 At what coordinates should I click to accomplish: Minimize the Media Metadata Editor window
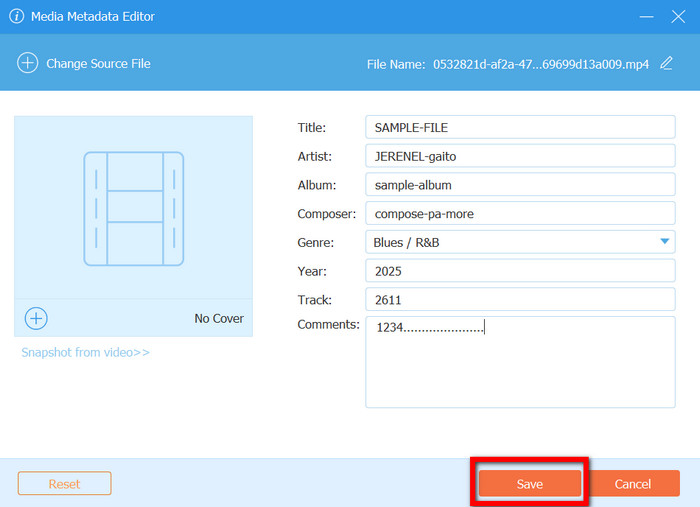[x=645, y=17]
